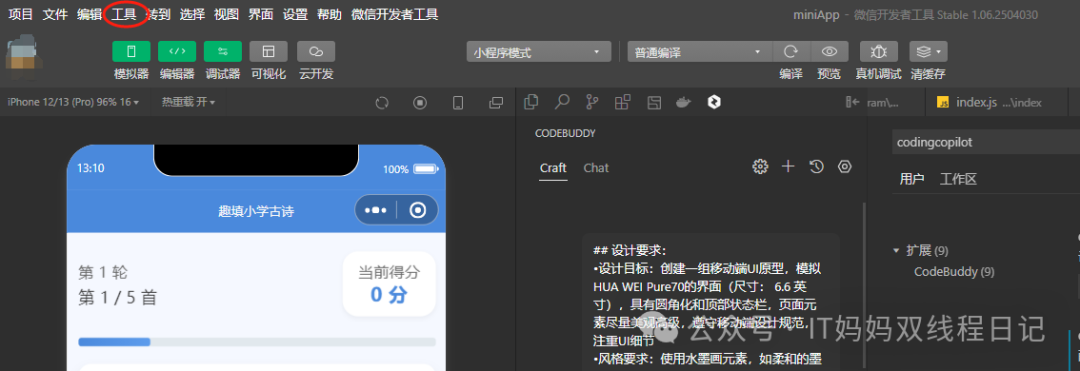Viewport: 1080px width, 371px height.
Task: Toggle the 调试器 debugger panel button
Action: pyautogui.click(x=222, y=52)
